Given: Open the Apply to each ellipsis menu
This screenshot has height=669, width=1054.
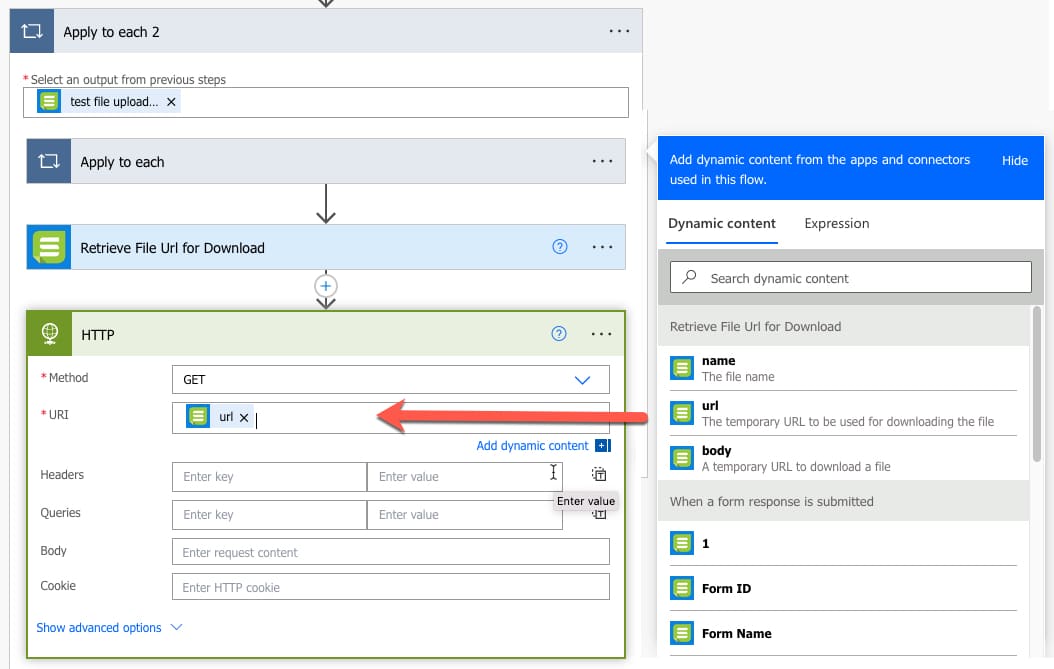Looking at the screenshot, I should point(602,161).
